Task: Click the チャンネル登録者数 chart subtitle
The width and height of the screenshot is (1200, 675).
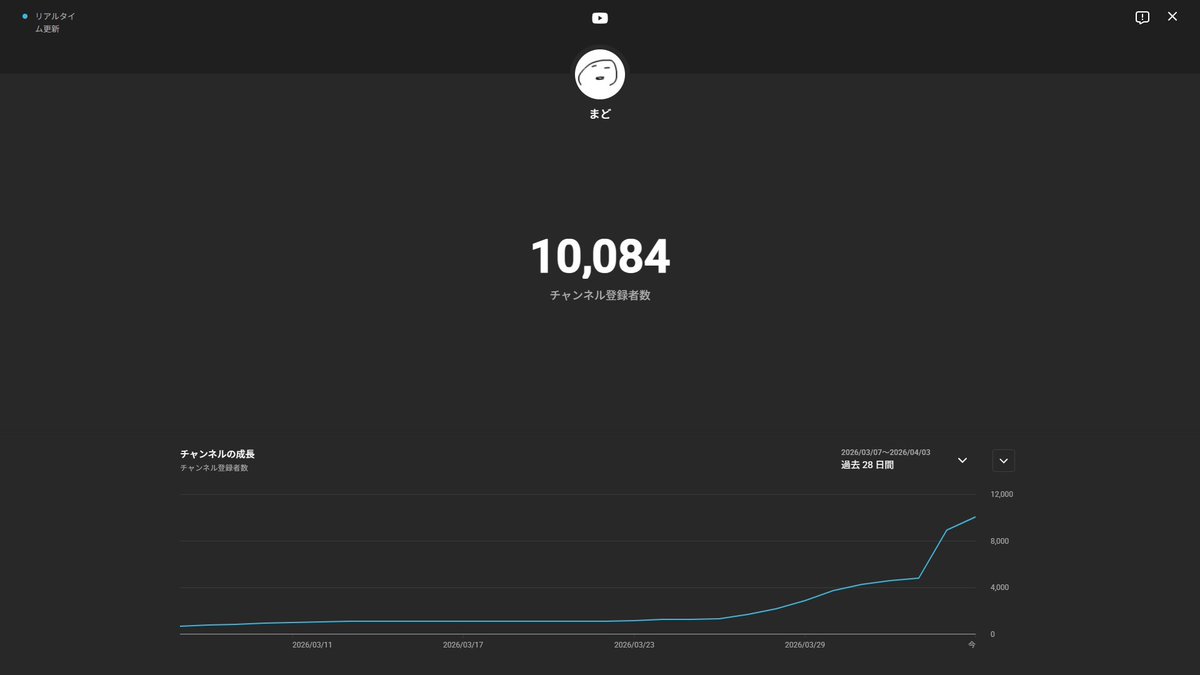Action: [214, 468]
